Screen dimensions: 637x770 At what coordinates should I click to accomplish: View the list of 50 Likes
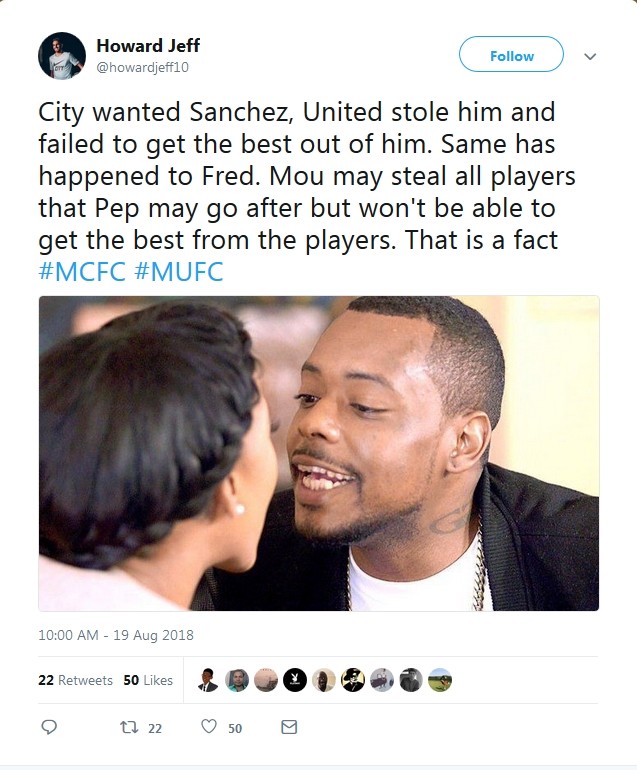tap(148, 680)
